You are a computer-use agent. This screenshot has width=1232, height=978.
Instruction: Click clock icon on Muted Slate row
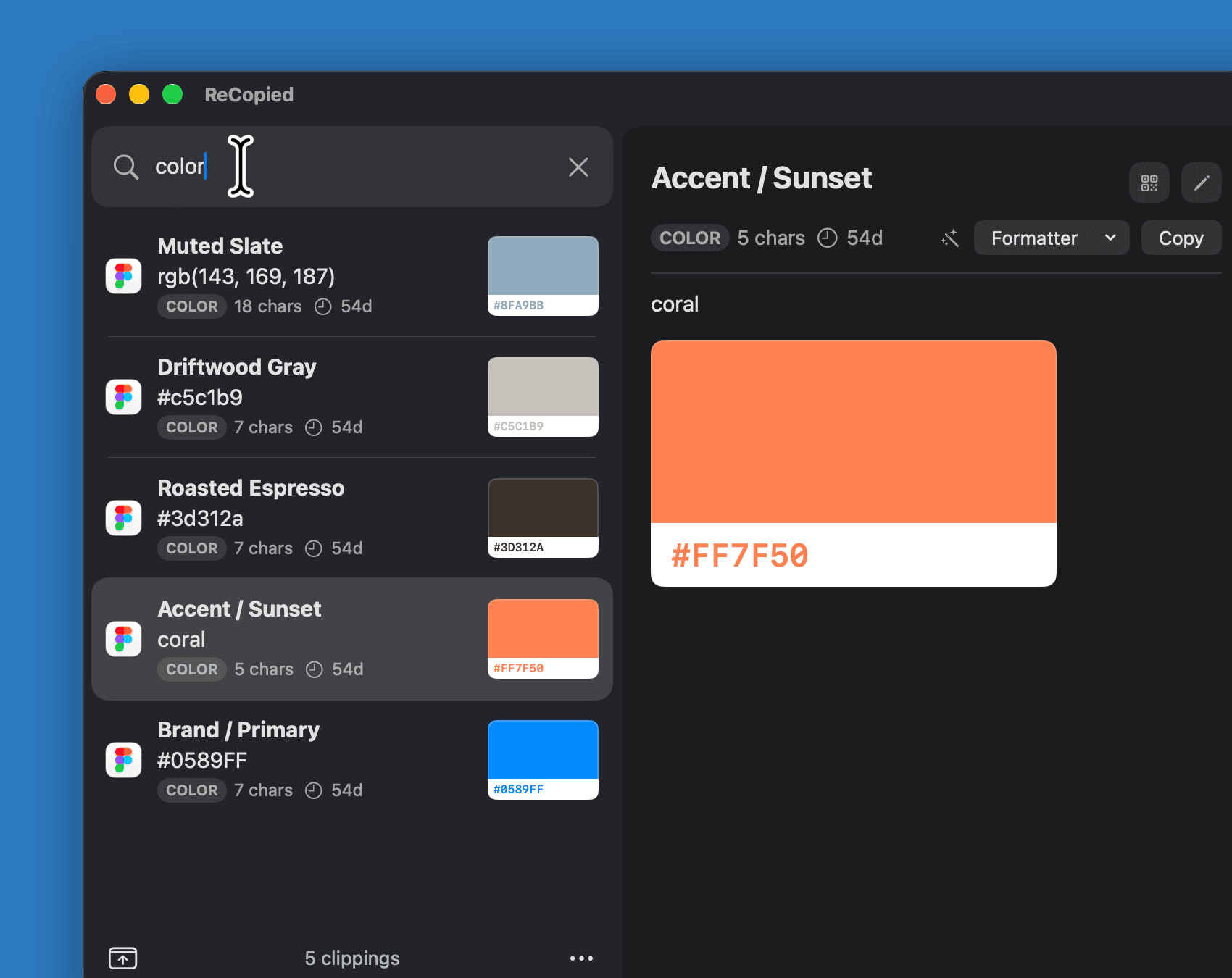[323, 306]
